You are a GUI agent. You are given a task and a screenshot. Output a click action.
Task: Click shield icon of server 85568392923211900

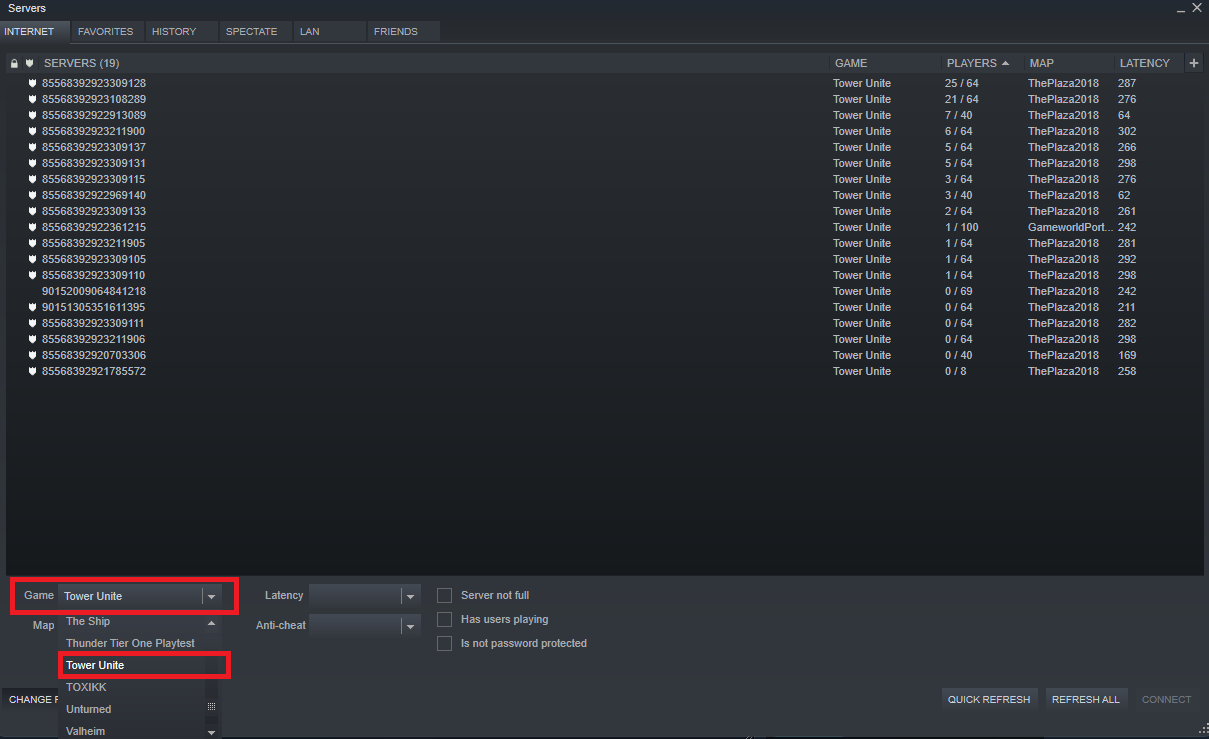(32, 131)
